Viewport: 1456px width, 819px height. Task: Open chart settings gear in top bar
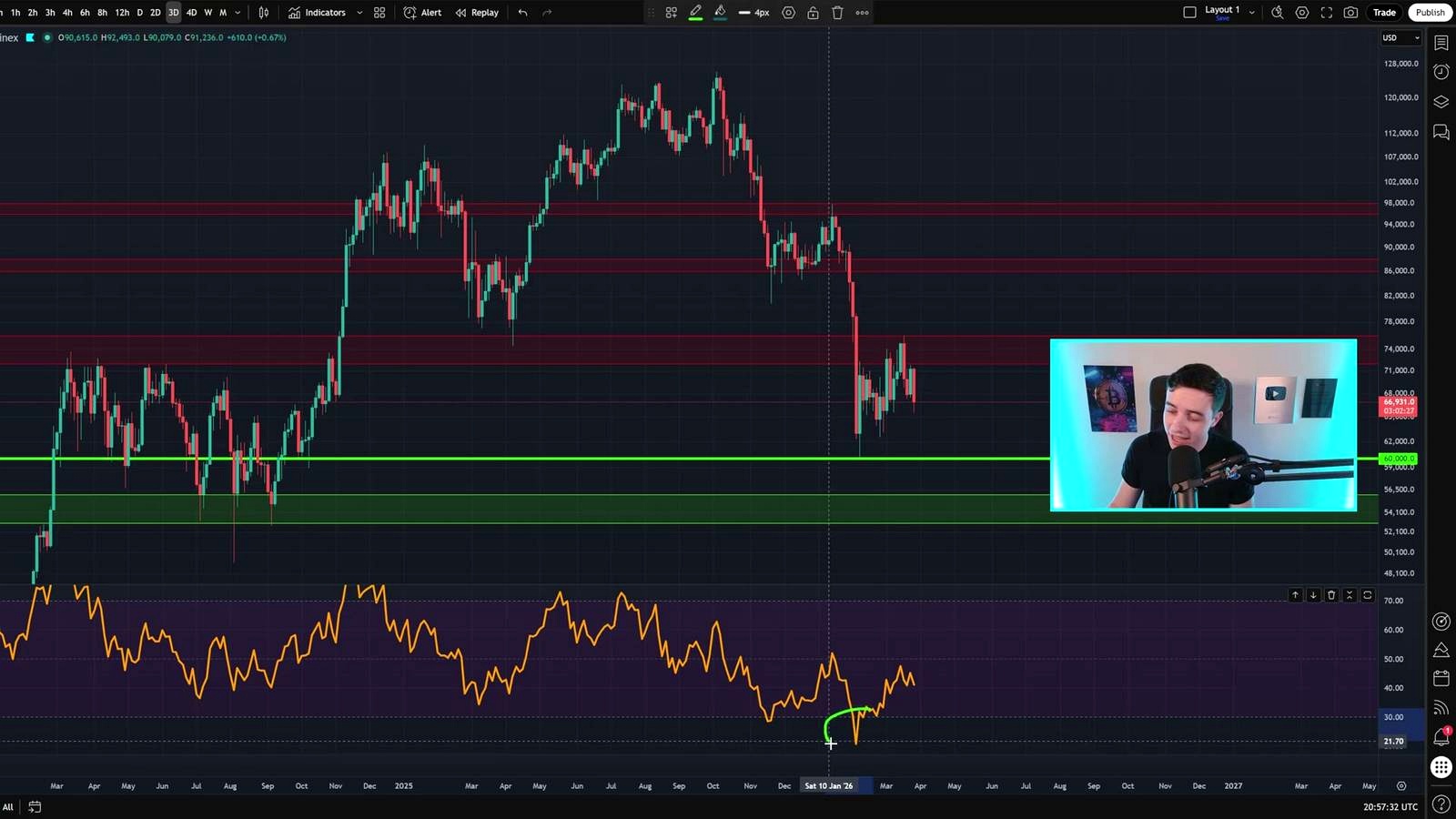pyautogui.click(x=1302, y=13)
